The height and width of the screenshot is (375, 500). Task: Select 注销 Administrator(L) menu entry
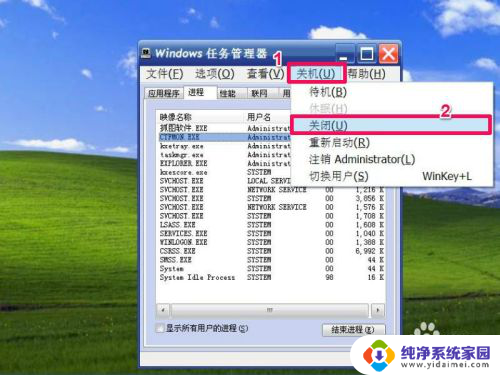392,159
